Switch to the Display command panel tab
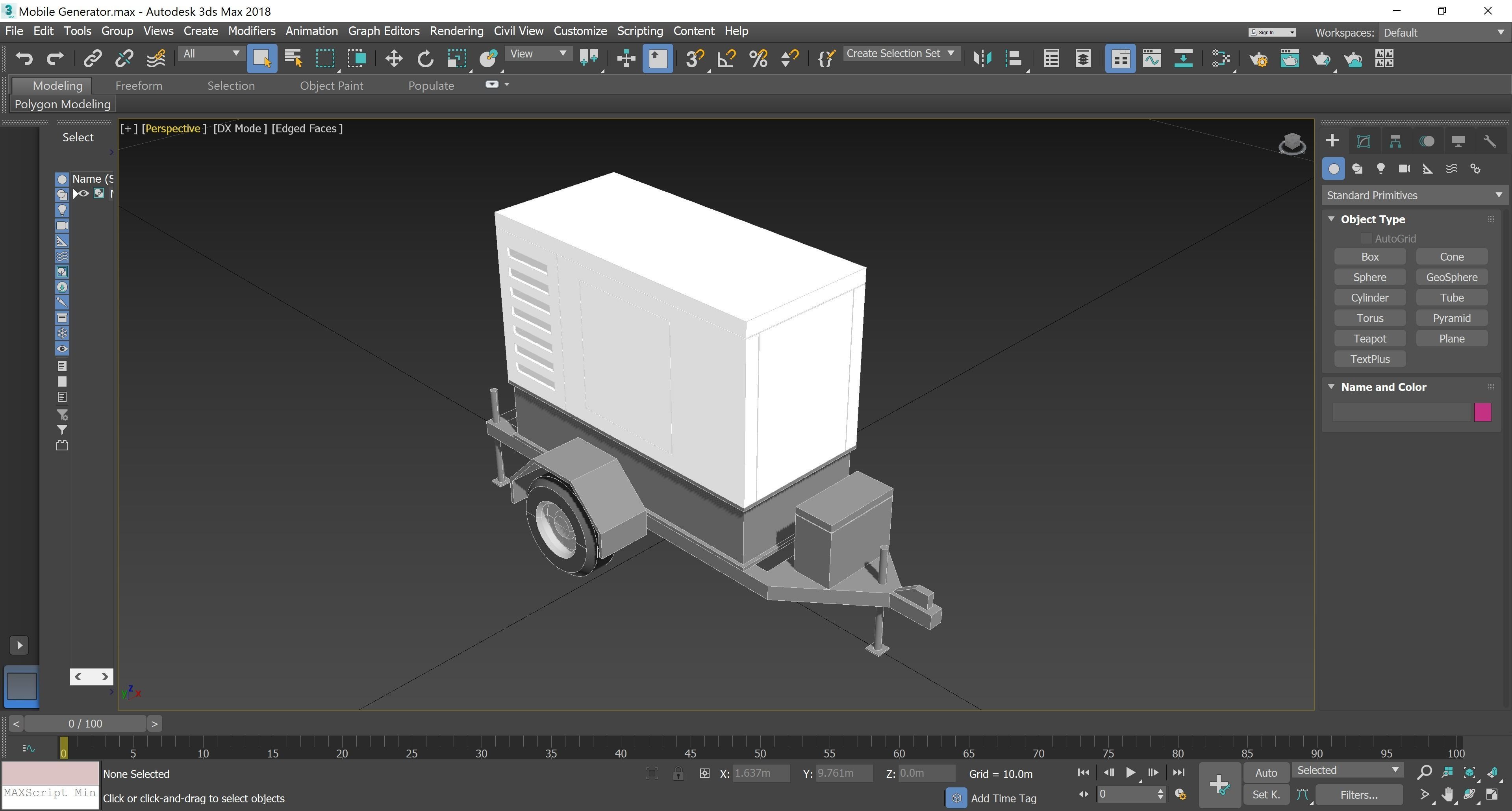Image resolution: width=1512 pixels, height=811 pixels. 1458,141
